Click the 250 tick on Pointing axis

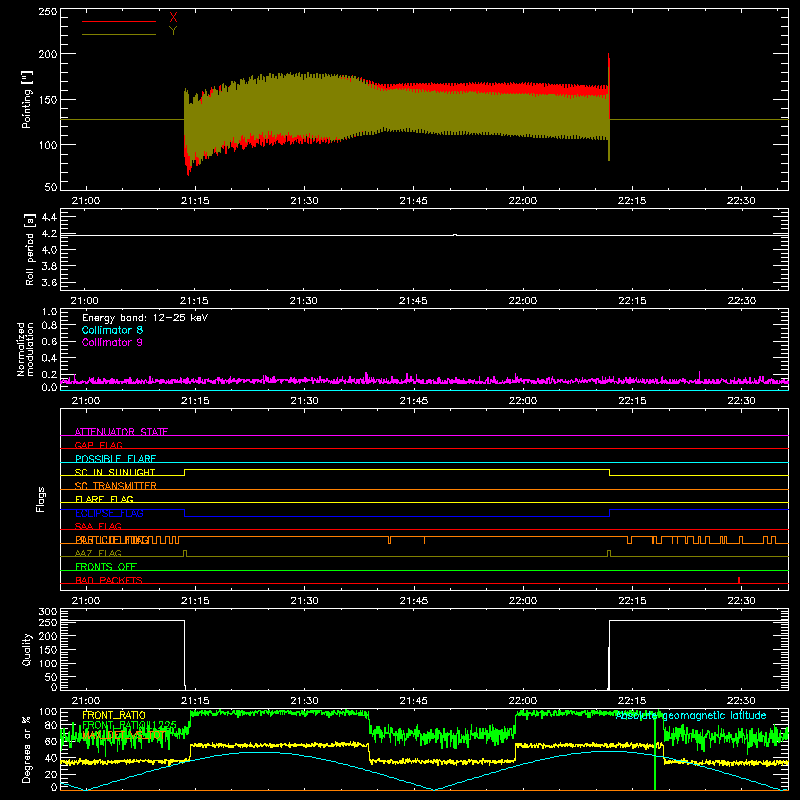point(47,12)
